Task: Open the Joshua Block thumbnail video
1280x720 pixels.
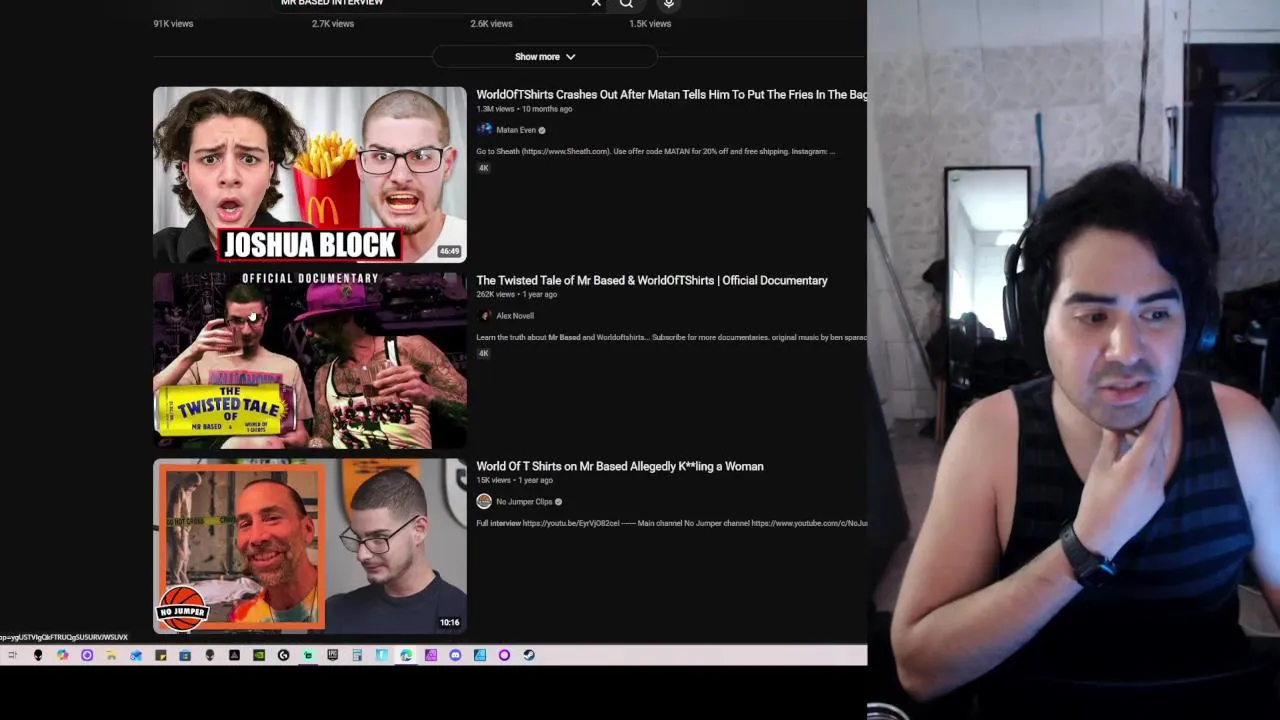Action: pyautogui.click(x=310, y=175)
